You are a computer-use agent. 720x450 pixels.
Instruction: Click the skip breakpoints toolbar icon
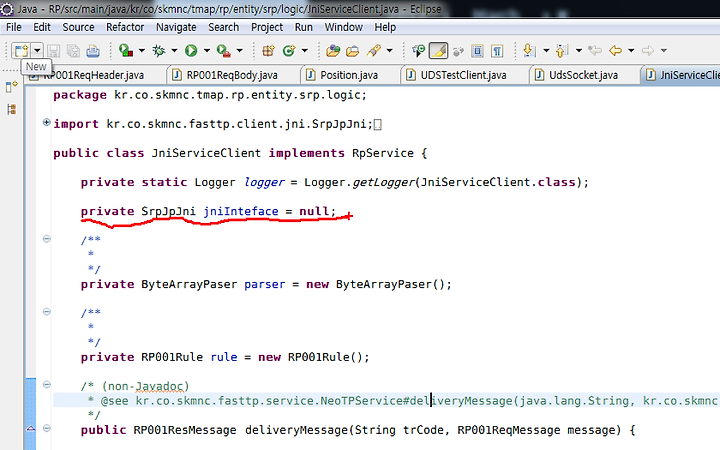pos(418,51)
